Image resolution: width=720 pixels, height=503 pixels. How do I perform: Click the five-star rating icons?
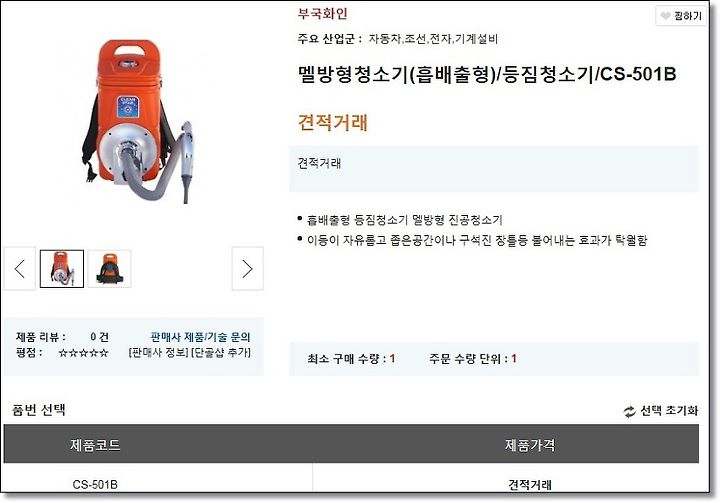click(x=84, y=353)
